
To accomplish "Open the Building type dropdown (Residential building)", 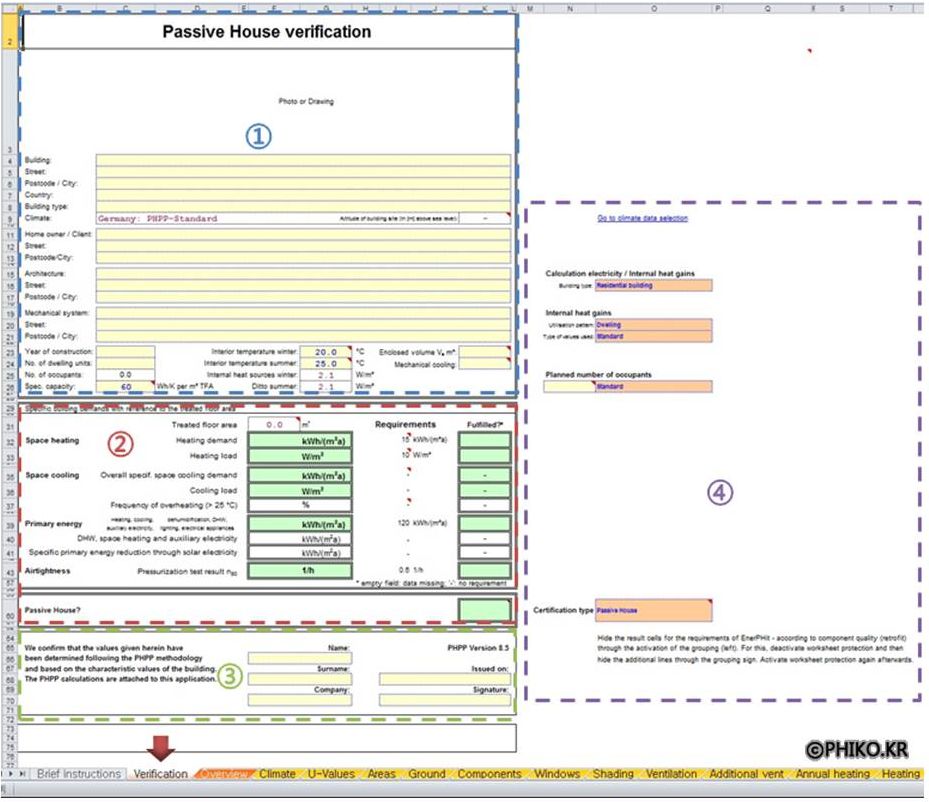I will [653, 285].
